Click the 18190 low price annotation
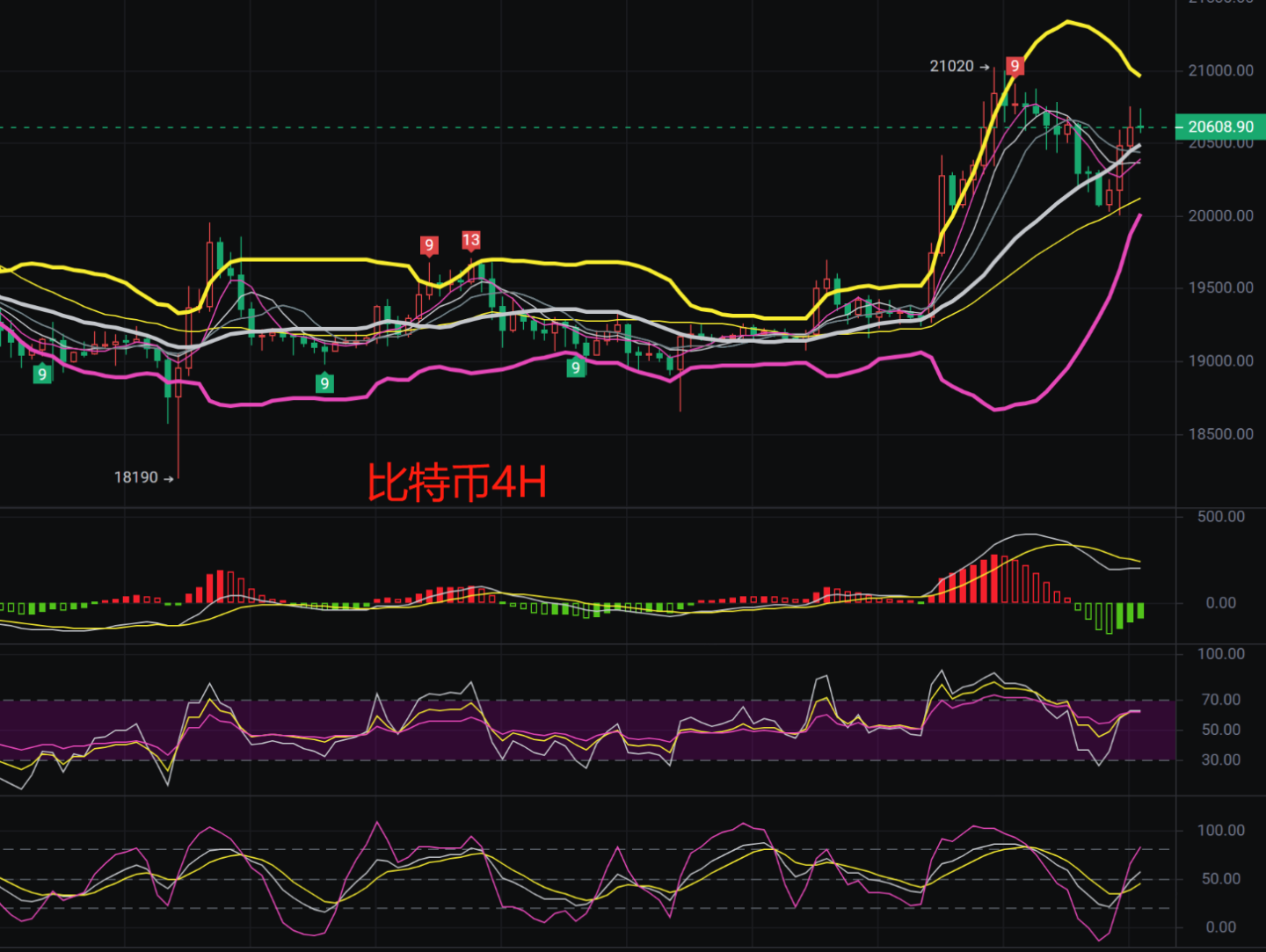This screenshot has height=952, width=1266. tap(136, 477)
